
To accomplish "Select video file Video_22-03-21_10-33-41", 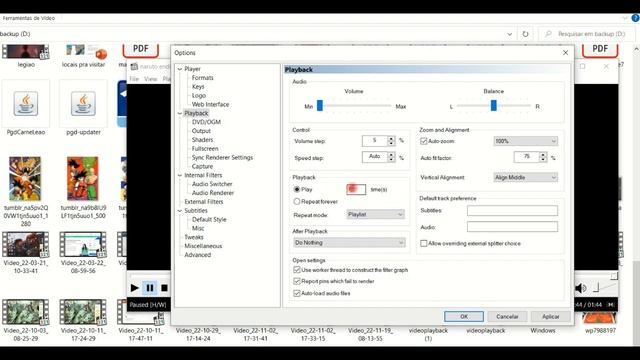I will (x=25, y=244).
